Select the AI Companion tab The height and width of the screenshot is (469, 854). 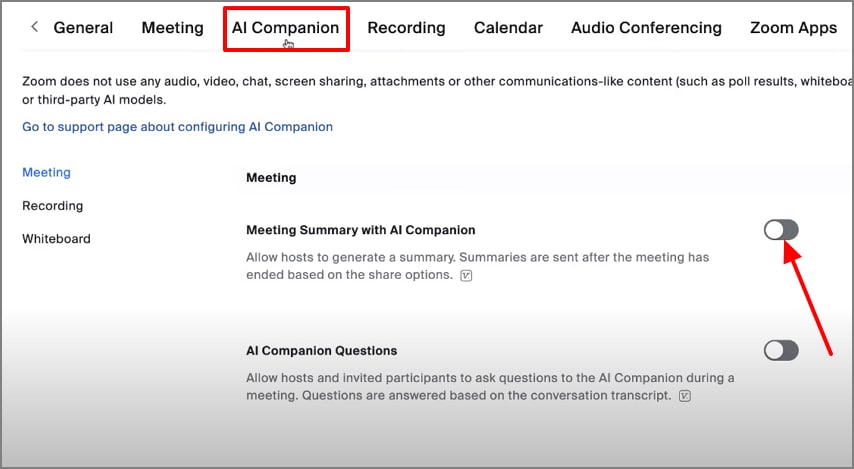[285, 28]
